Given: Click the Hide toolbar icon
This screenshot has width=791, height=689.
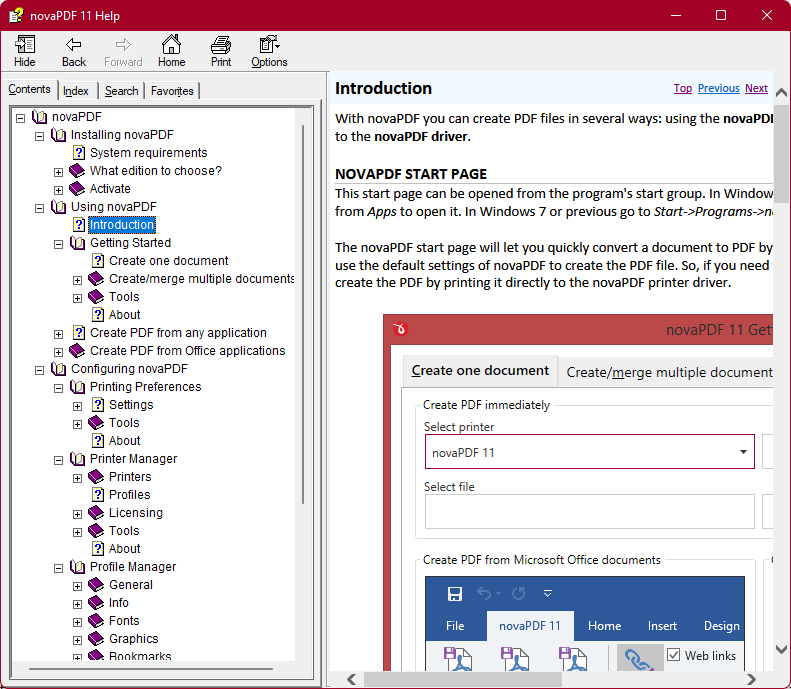Looking at the screenshot, I should (x=24, y=50).
